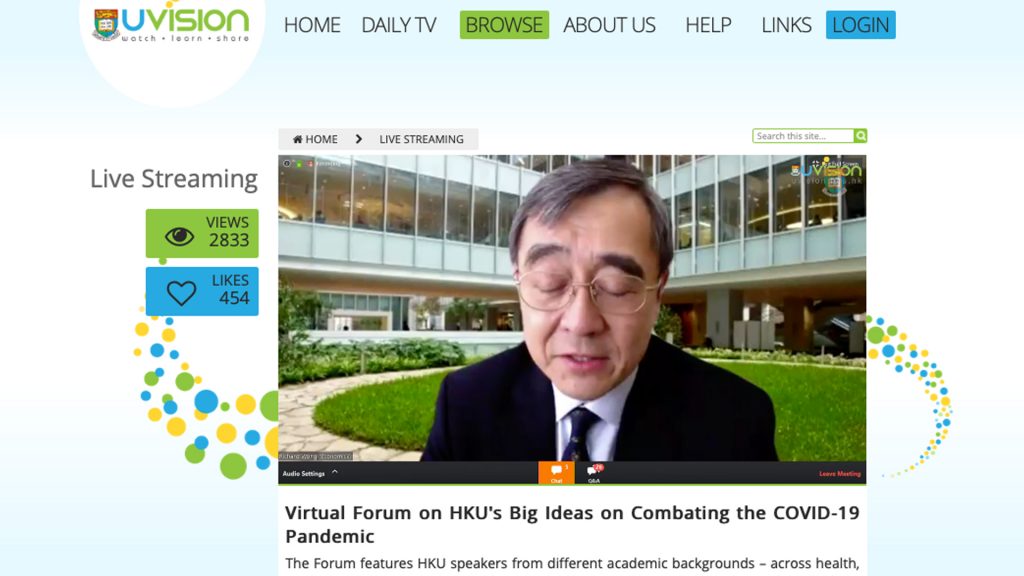This screenshot has width=1024, height=576.
Task: Open the HOME menu item
Action: (x=312, y=25)
